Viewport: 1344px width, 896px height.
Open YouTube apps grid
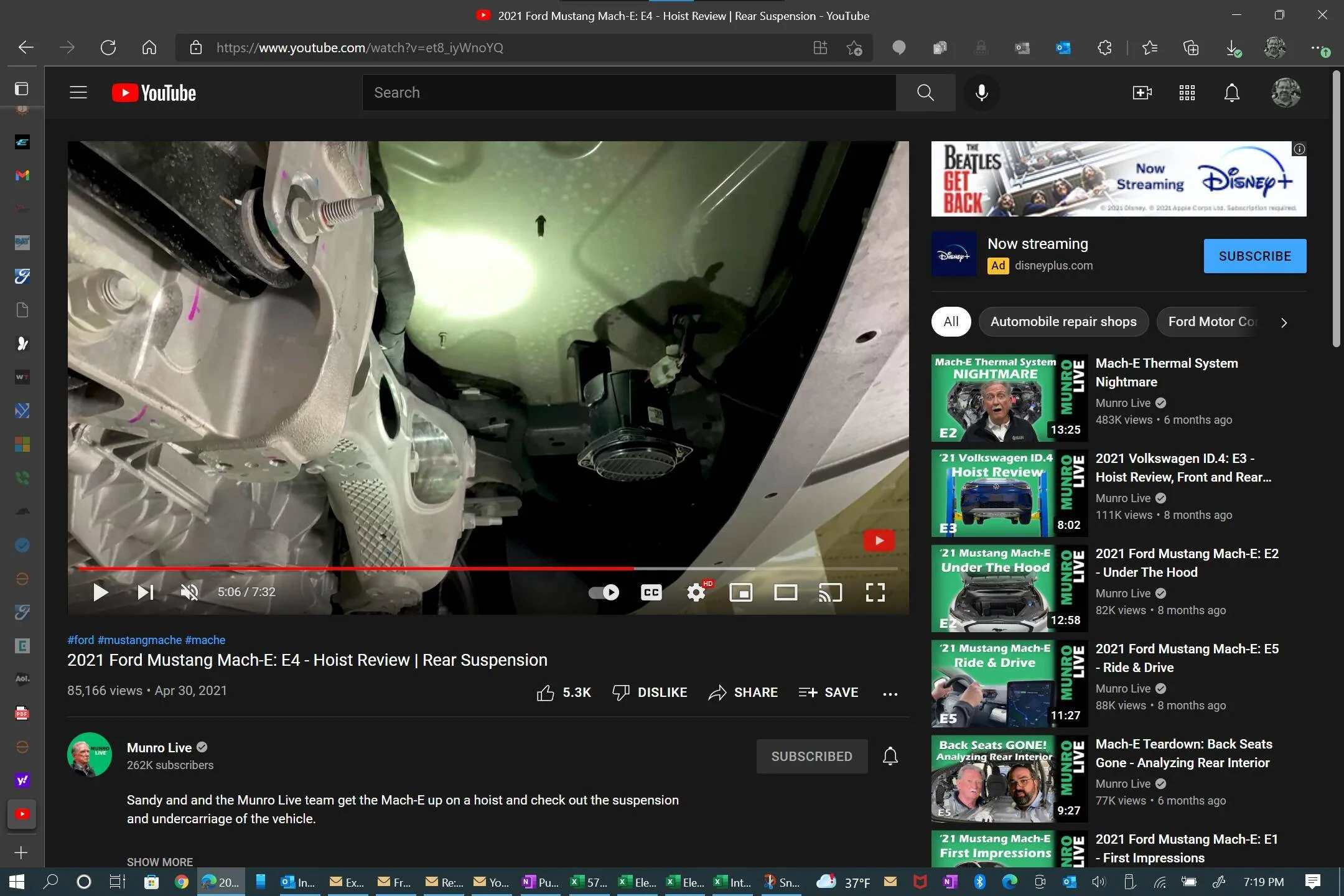tap(1187, 93)
